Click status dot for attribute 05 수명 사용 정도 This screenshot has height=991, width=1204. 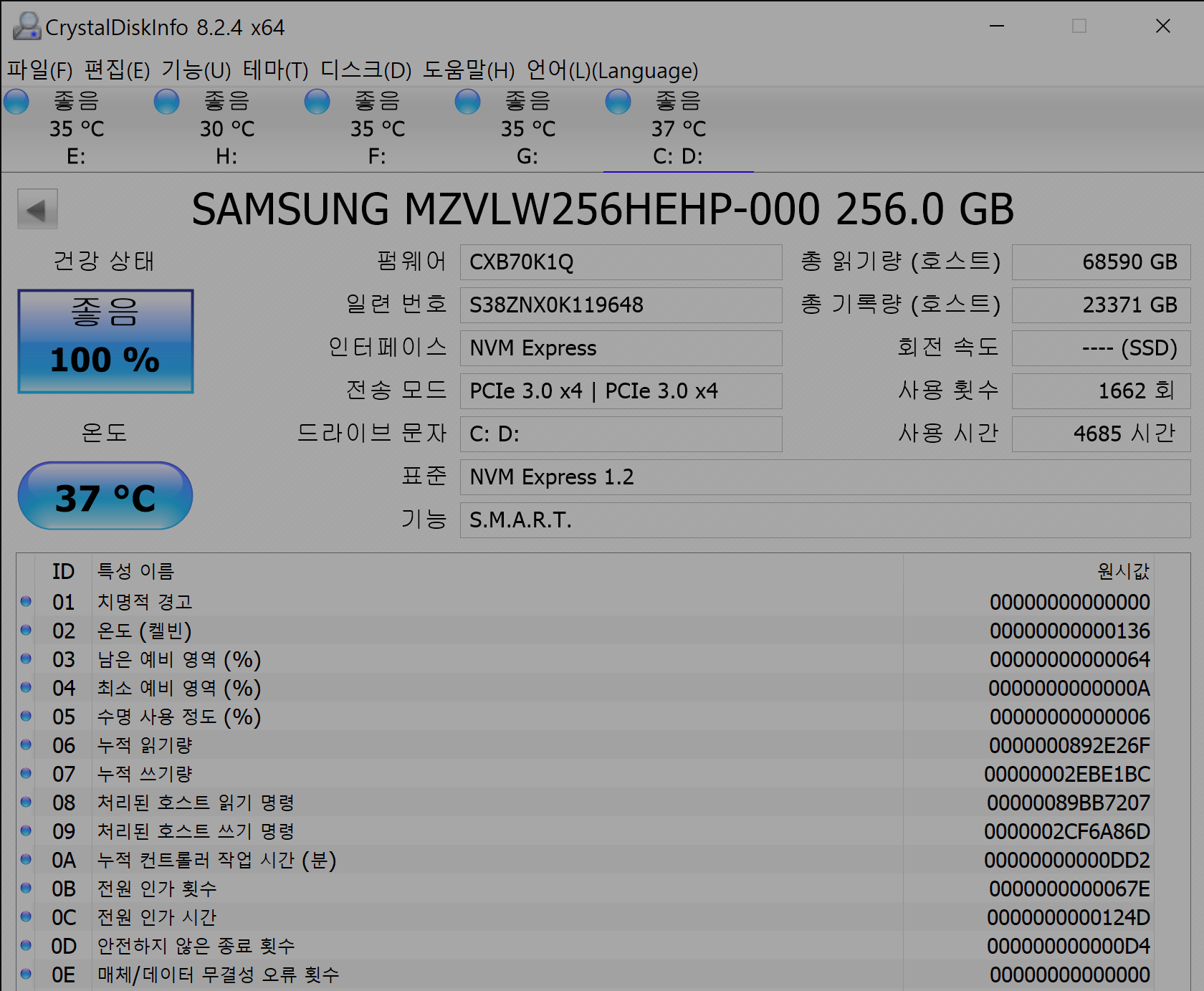[26, 716]
